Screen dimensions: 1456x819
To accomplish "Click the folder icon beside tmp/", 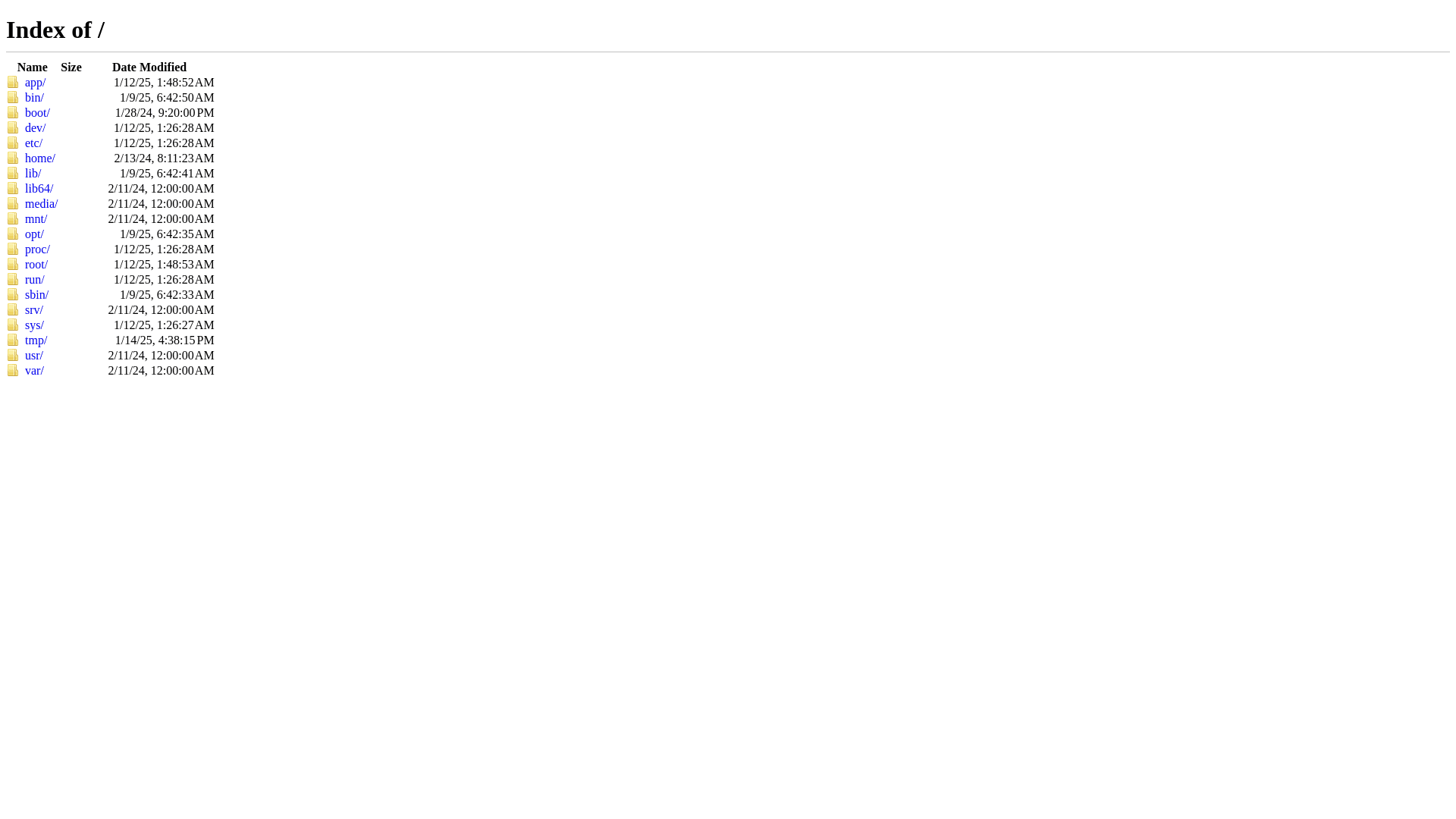I will pos(13,340).
